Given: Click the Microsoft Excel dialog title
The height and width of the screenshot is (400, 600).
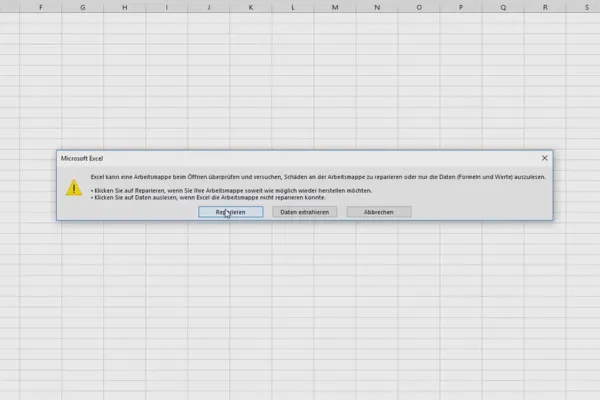Looking at the screenshot, I should pos(82,158).
